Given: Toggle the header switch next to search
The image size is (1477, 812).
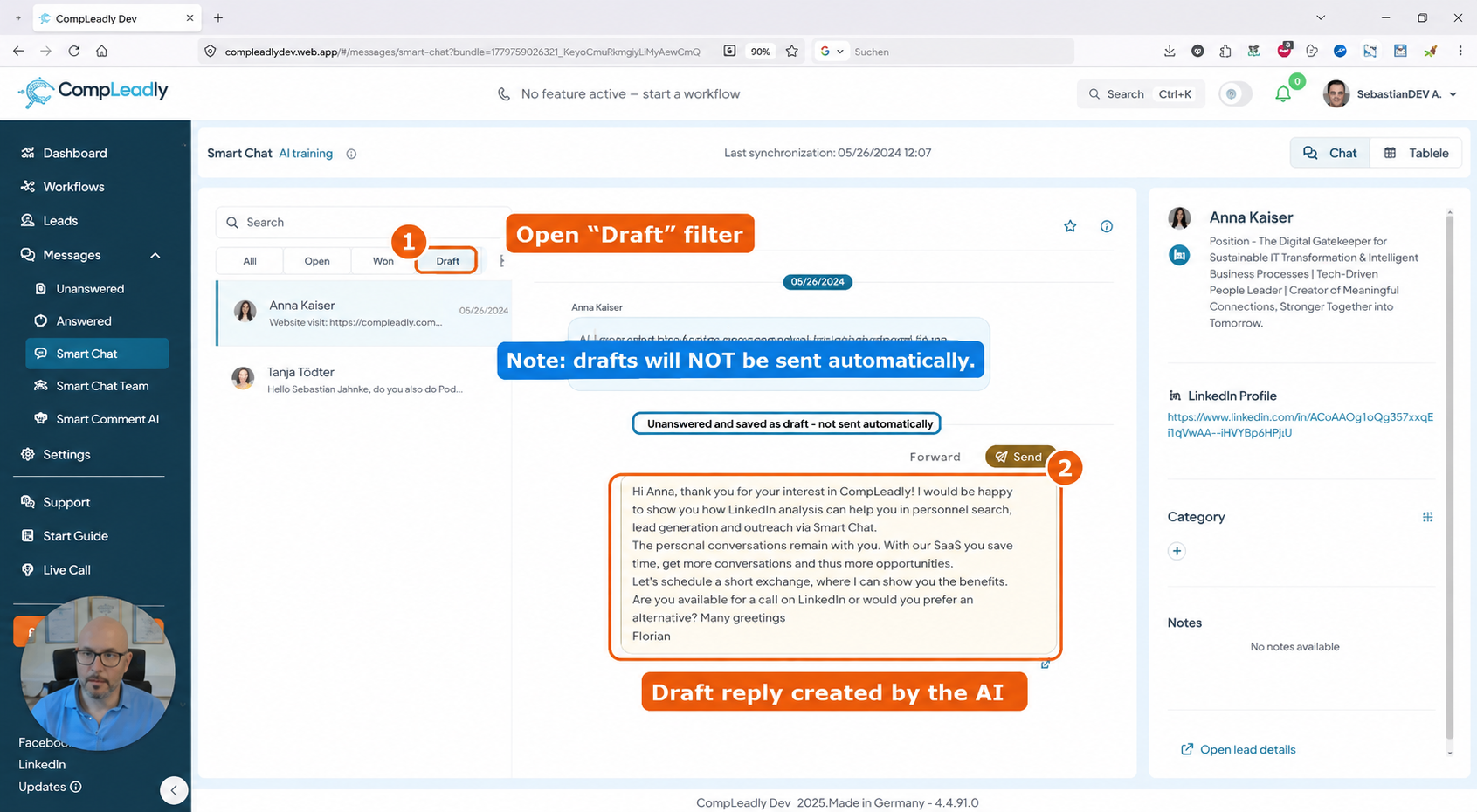Looking at the screenshot, I should (x=1234, y=94).
